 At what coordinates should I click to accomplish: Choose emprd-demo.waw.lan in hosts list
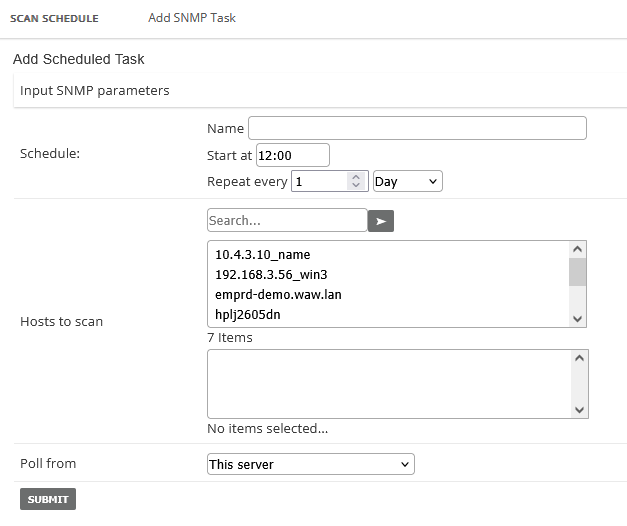click(278, 295)
